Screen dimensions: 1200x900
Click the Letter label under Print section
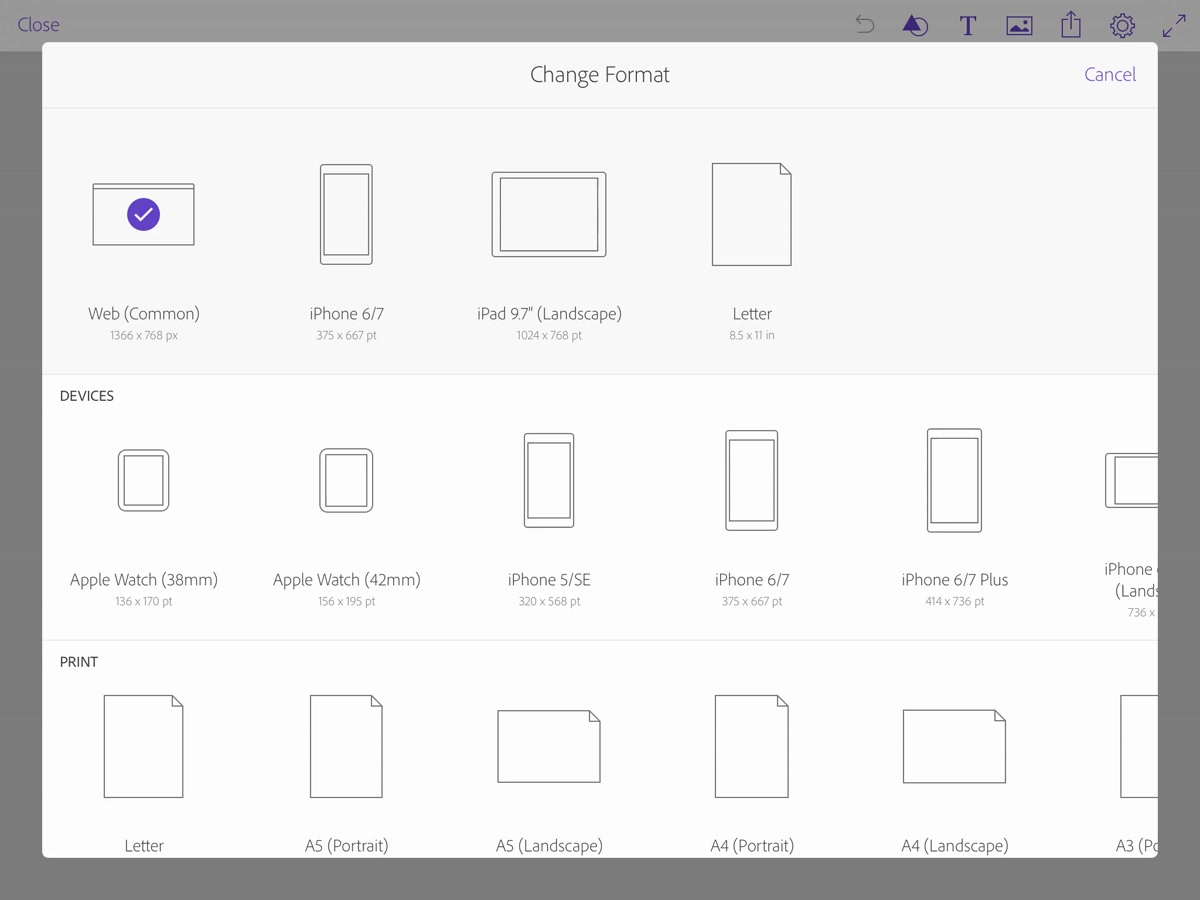click(x=144, y=845)
